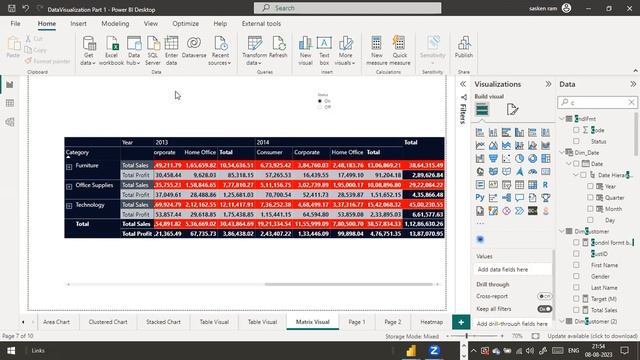Image resolution: width=640 pixels, height=360 pixels.
Task: Select the matrix visual icon
Action: tap(532, 184)
